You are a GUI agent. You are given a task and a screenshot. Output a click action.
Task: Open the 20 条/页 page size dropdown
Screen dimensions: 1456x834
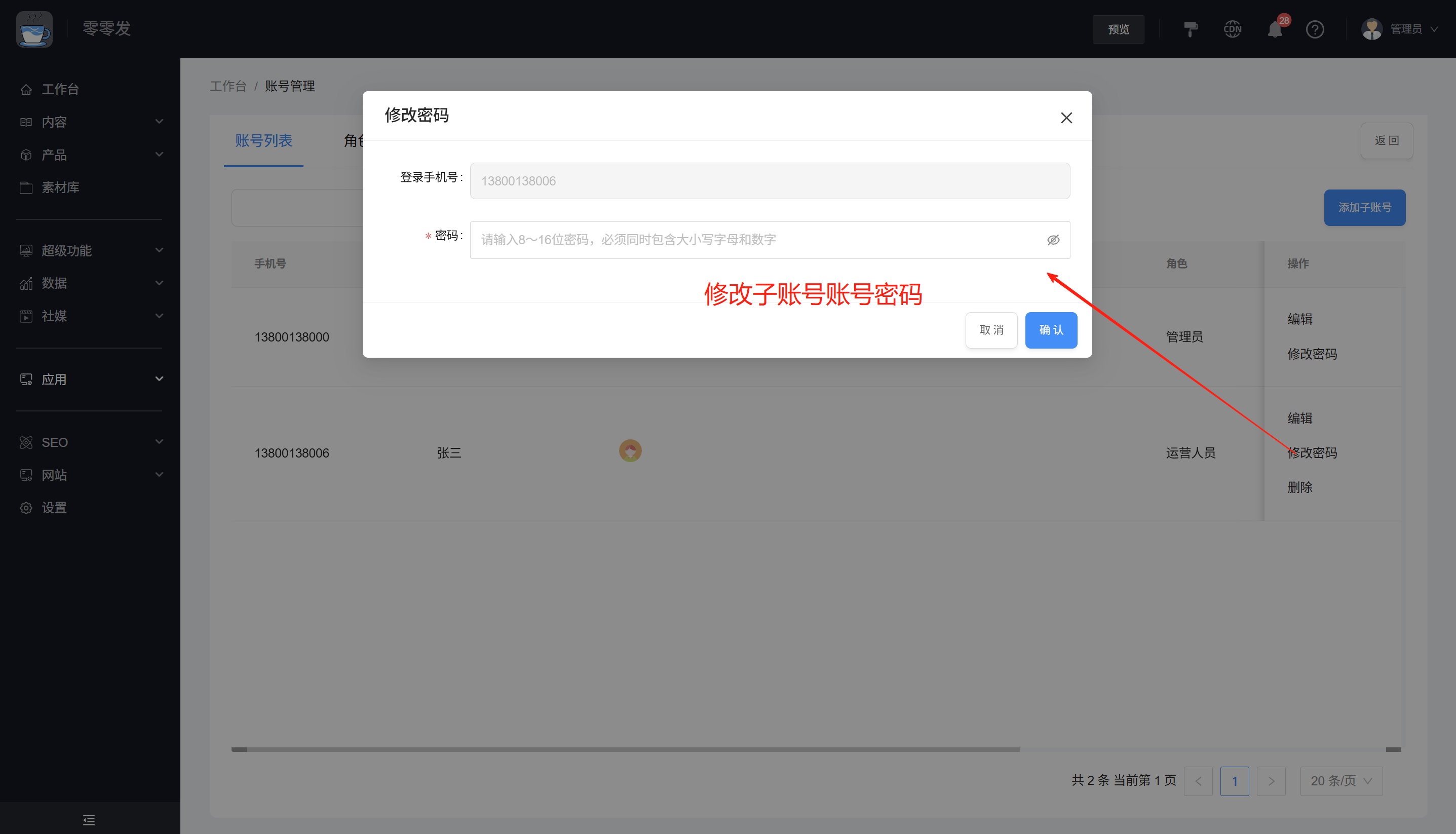(1341, 781)
